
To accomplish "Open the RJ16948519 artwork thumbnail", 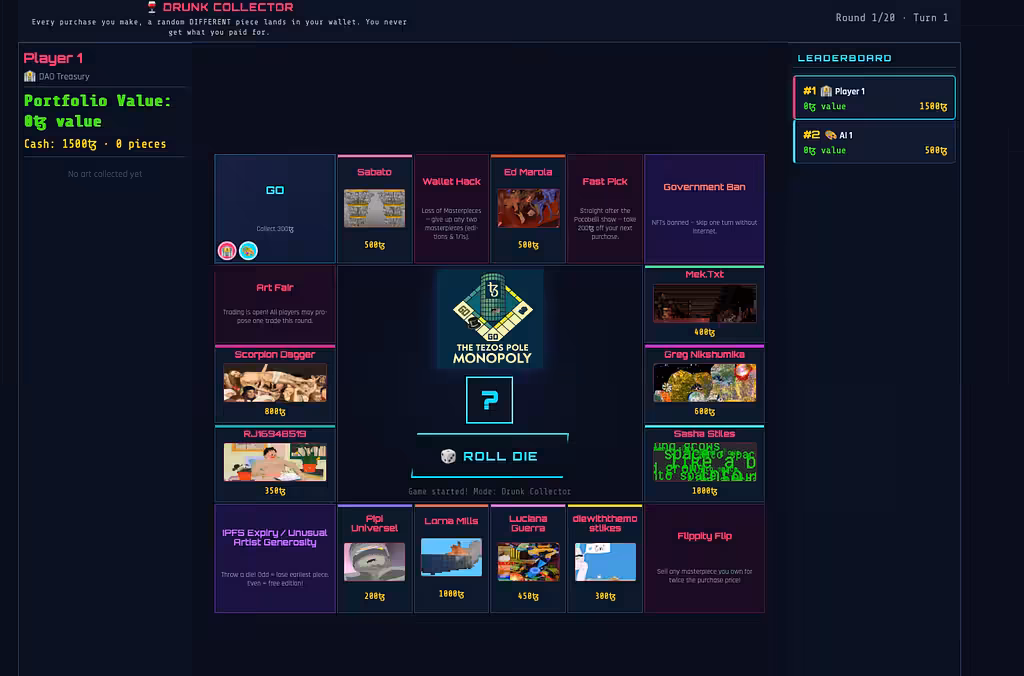I will point(275,462).
